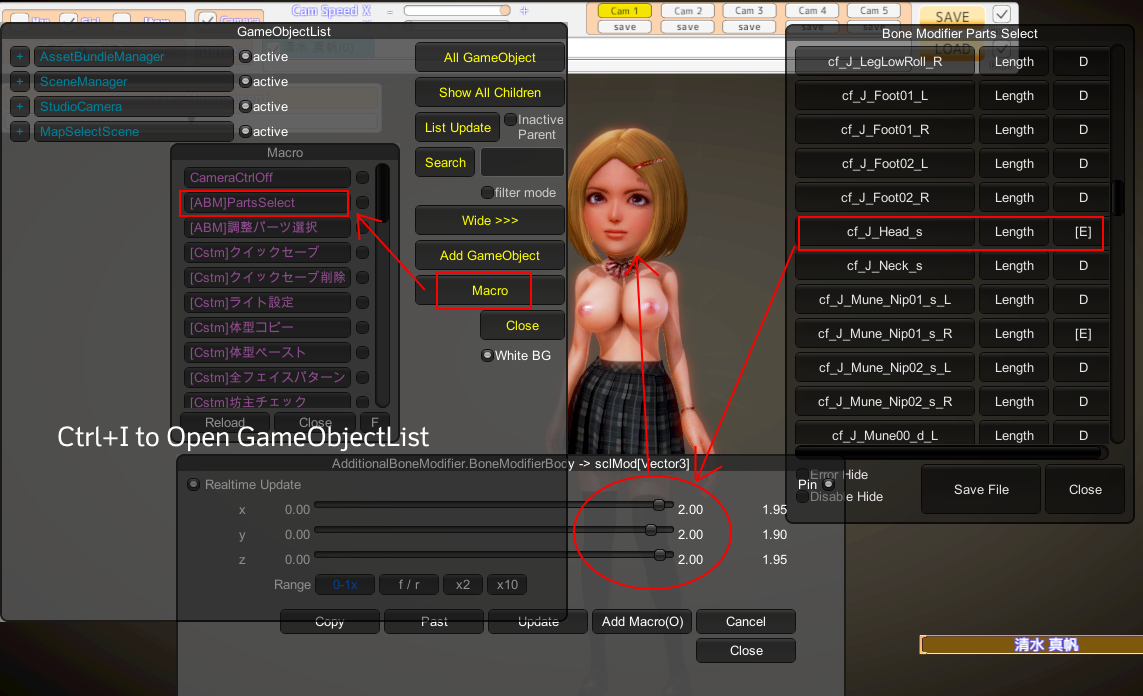Toggle [E] state for cf_J_Head_s

point(1083,232)
